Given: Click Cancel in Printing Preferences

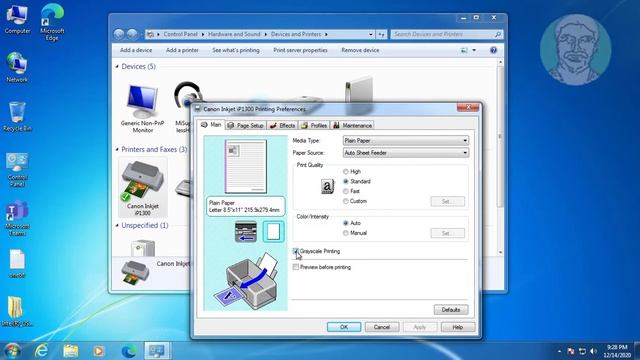Looking at the screenshot, I should pos(382,327).
